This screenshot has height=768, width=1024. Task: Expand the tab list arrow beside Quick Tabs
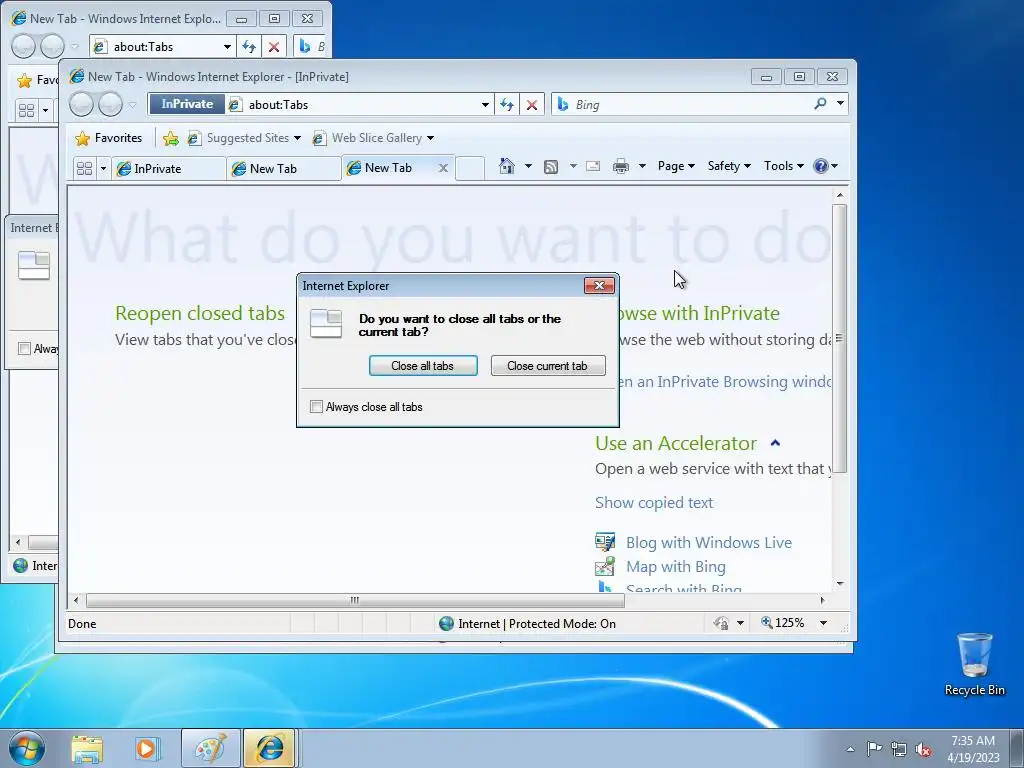pos(103,168)
